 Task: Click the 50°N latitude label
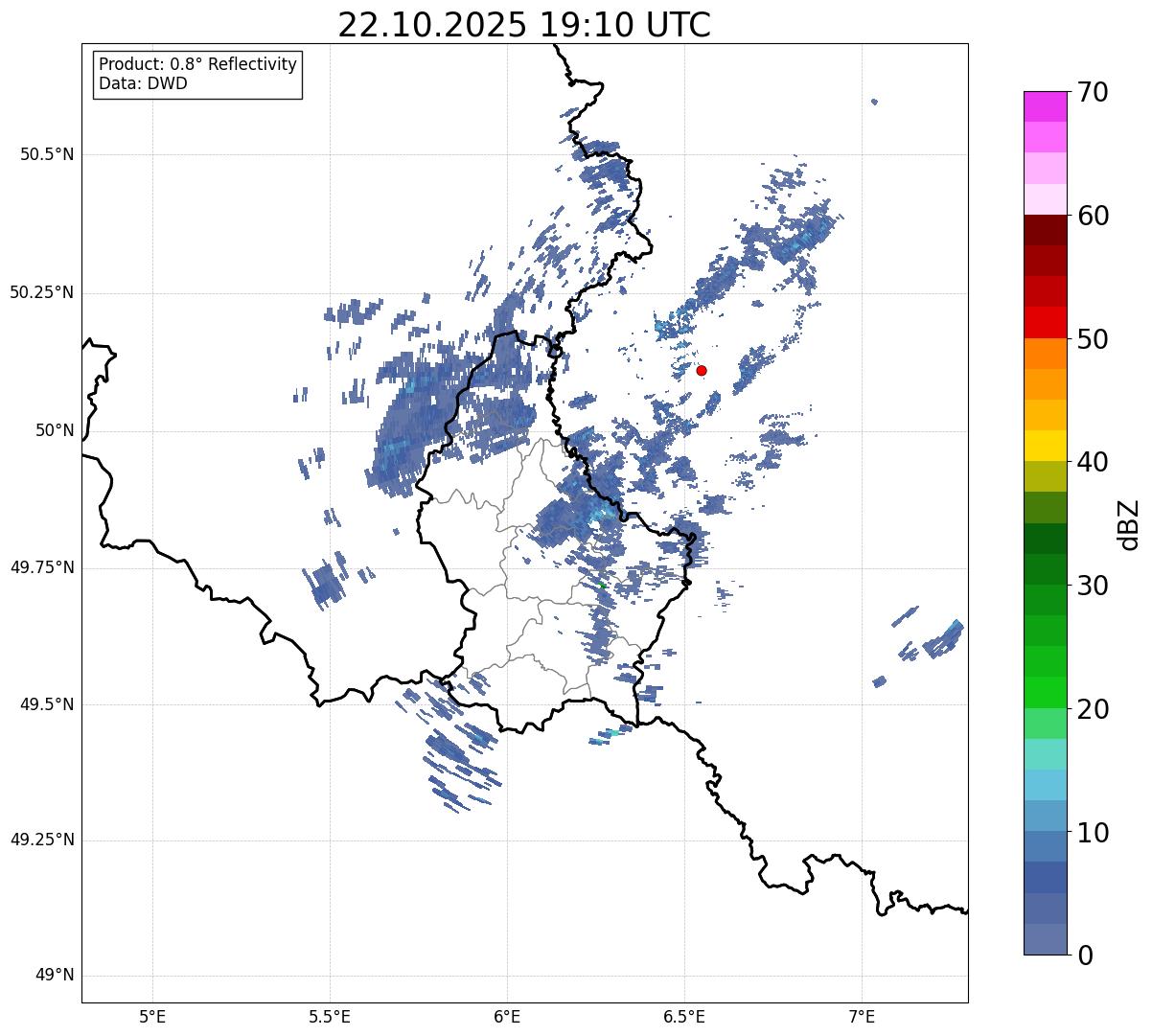[55, 430]
